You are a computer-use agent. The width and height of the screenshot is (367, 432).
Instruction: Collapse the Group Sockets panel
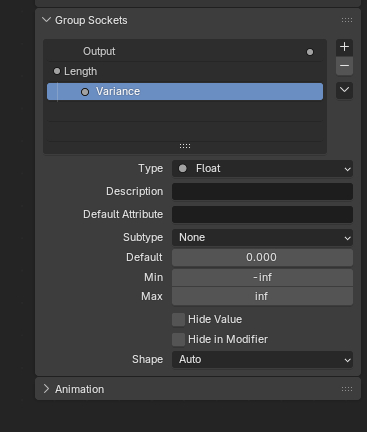click(x=46, y=20)
